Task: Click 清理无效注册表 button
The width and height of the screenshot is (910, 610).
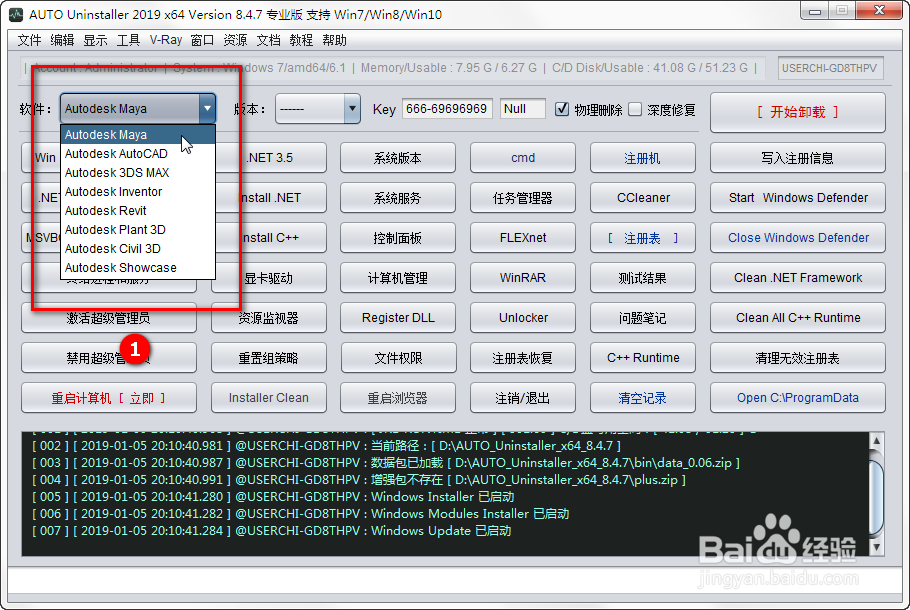Action: (797, 358)
